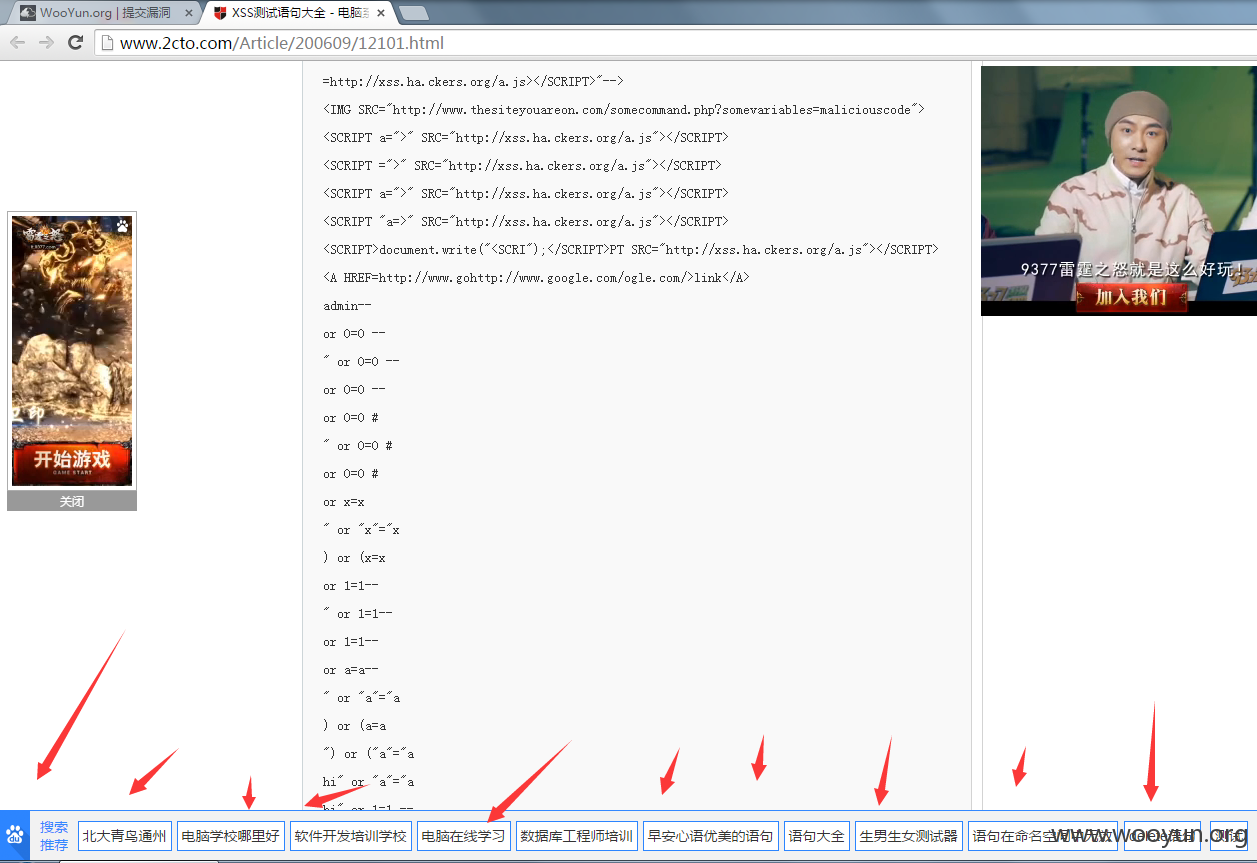Select the XSS测试语句大全 tab
The height and width of the screenshot is (863, 1257).
coord(298,13)
